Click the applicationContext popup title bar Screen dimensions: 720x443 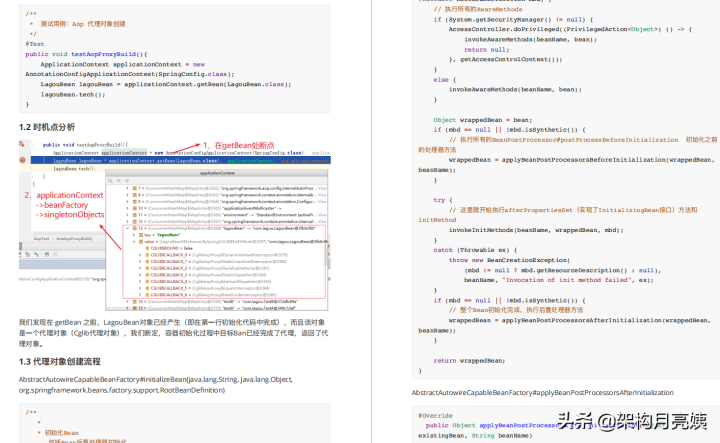(217, 173)
